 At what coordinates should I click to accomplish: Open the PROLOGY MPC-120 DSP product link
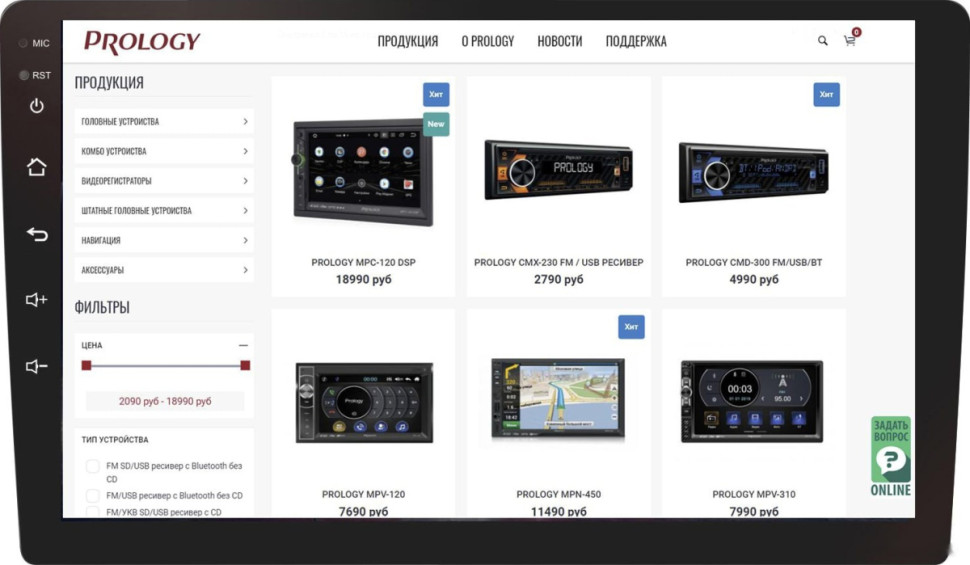click(x=363, y=262)
